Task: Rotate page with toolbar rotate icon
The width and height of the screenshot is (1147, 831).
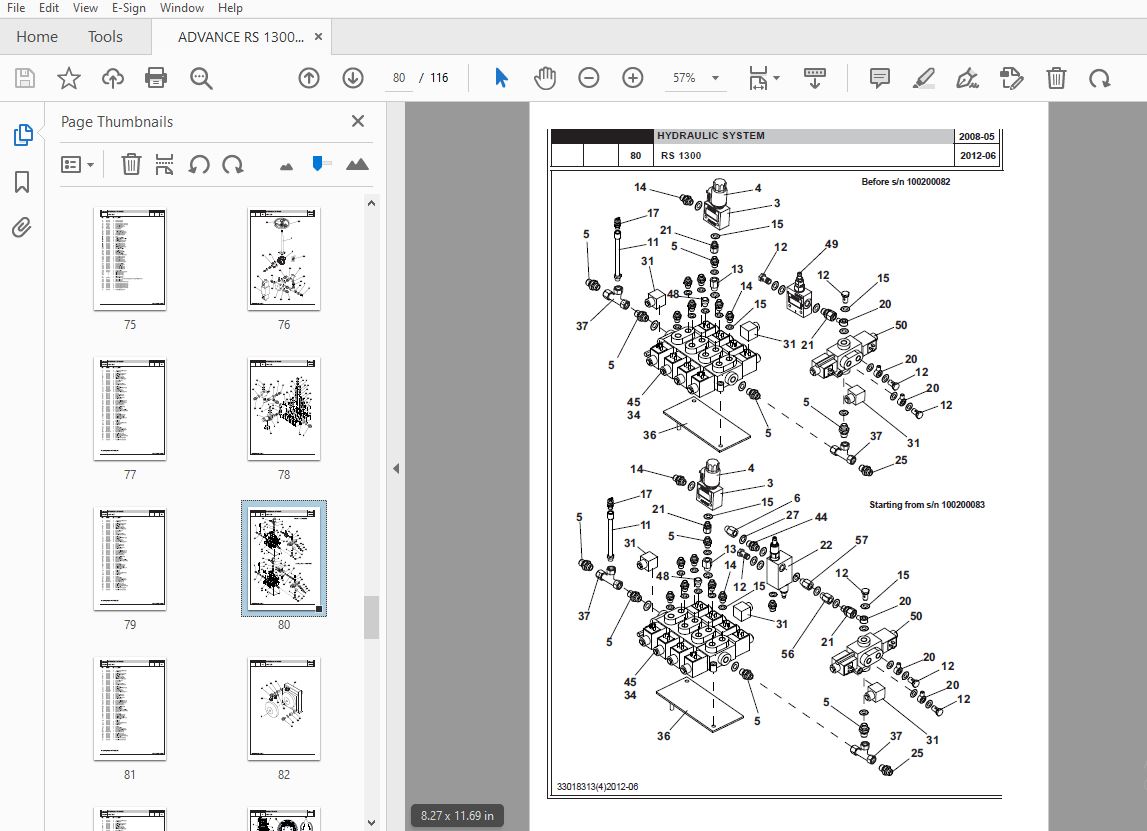Action: click(1099, 78)
